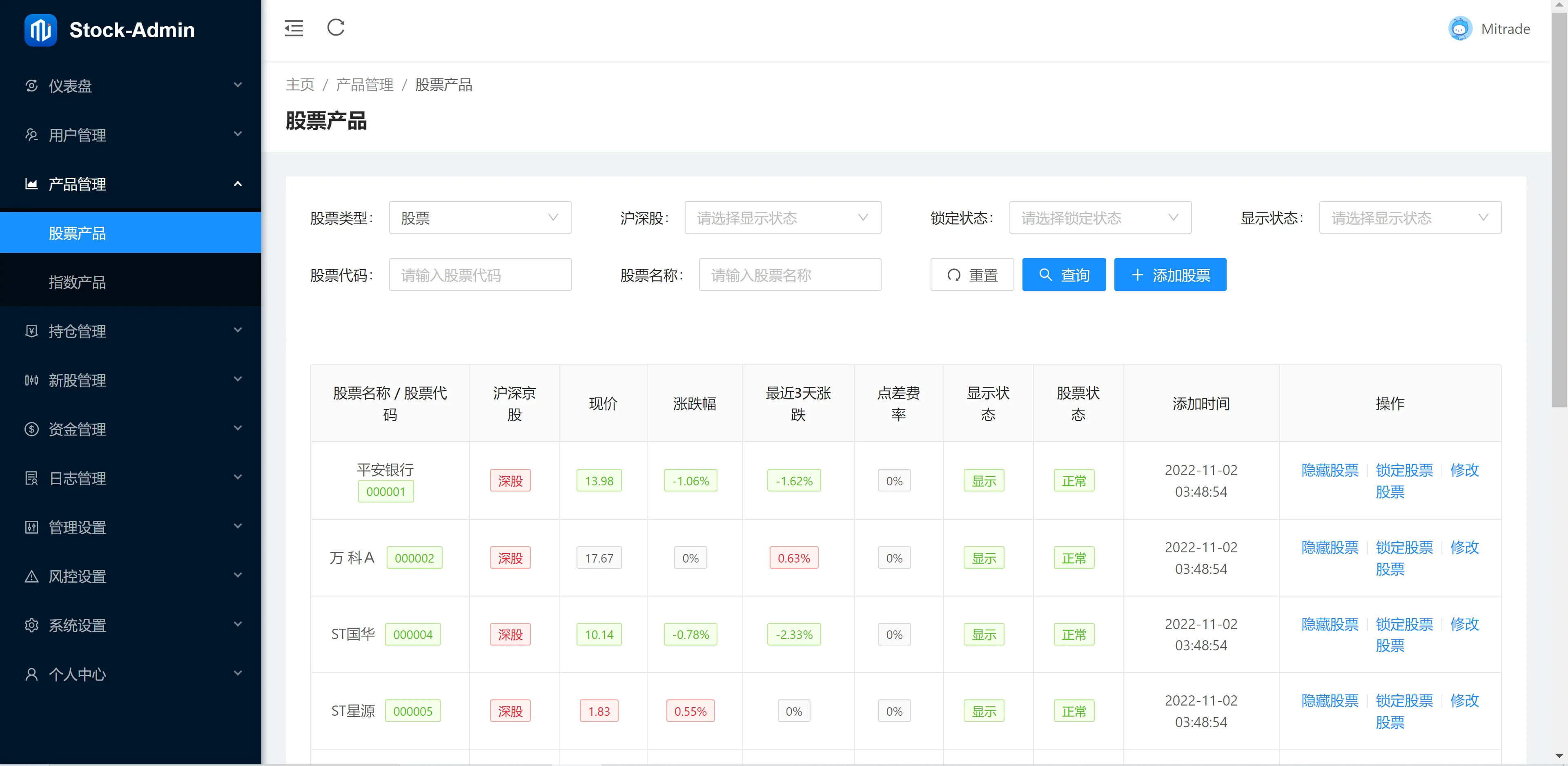The height and width of the screenshot is (766, 1568).
Task: Select 指数产品 in the sidebar
Action: 77,283
